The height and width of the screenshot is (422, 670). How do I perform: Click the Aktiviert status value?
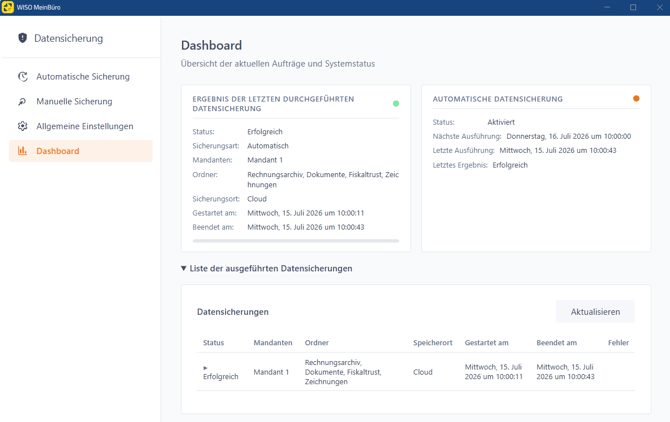(501, 122)
